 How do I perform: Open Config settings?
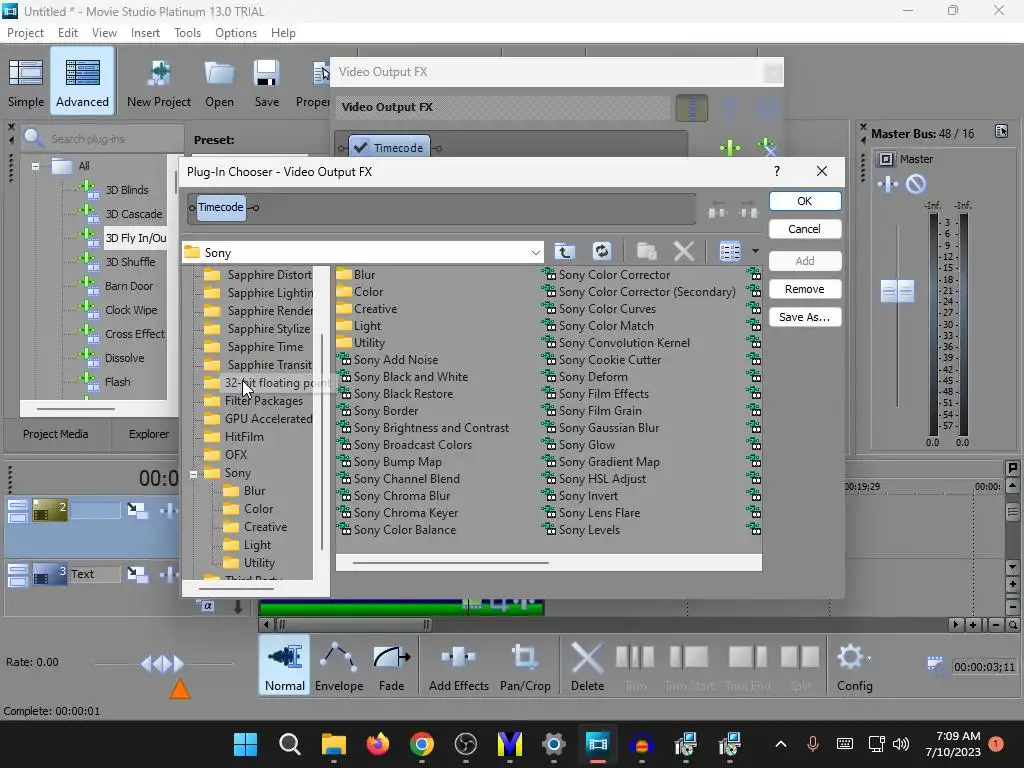click(854, 665)
